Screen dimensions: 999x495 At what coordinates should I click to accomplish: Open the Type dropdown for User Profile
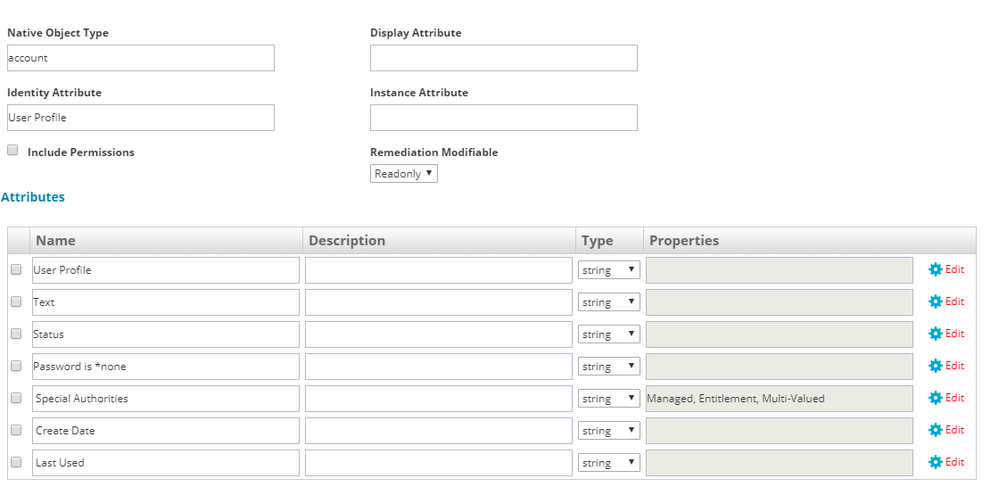(609, 270)
